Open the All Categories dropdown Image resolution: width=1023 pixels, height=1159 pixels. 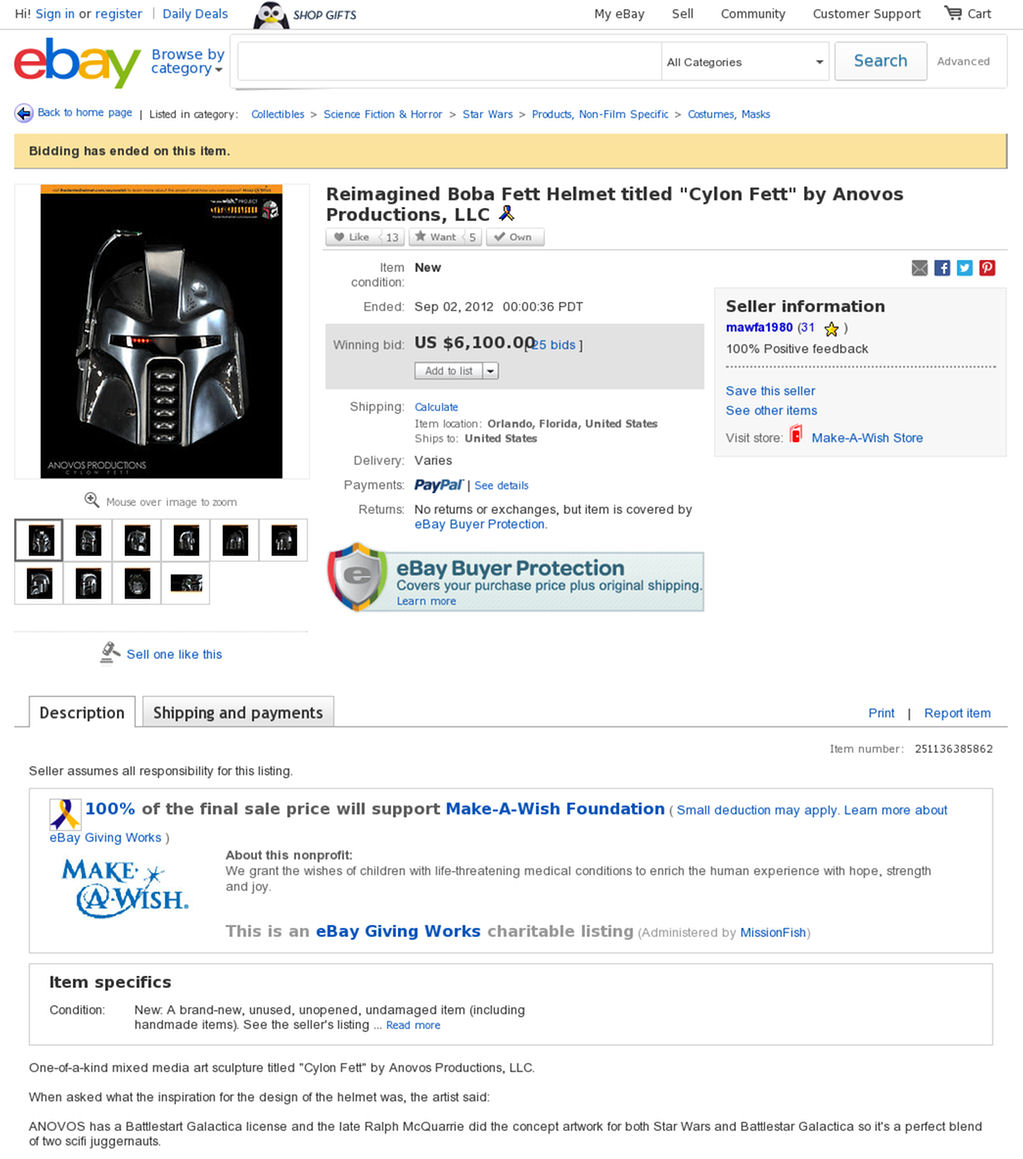pyautogui.click(x=745, y=62)
